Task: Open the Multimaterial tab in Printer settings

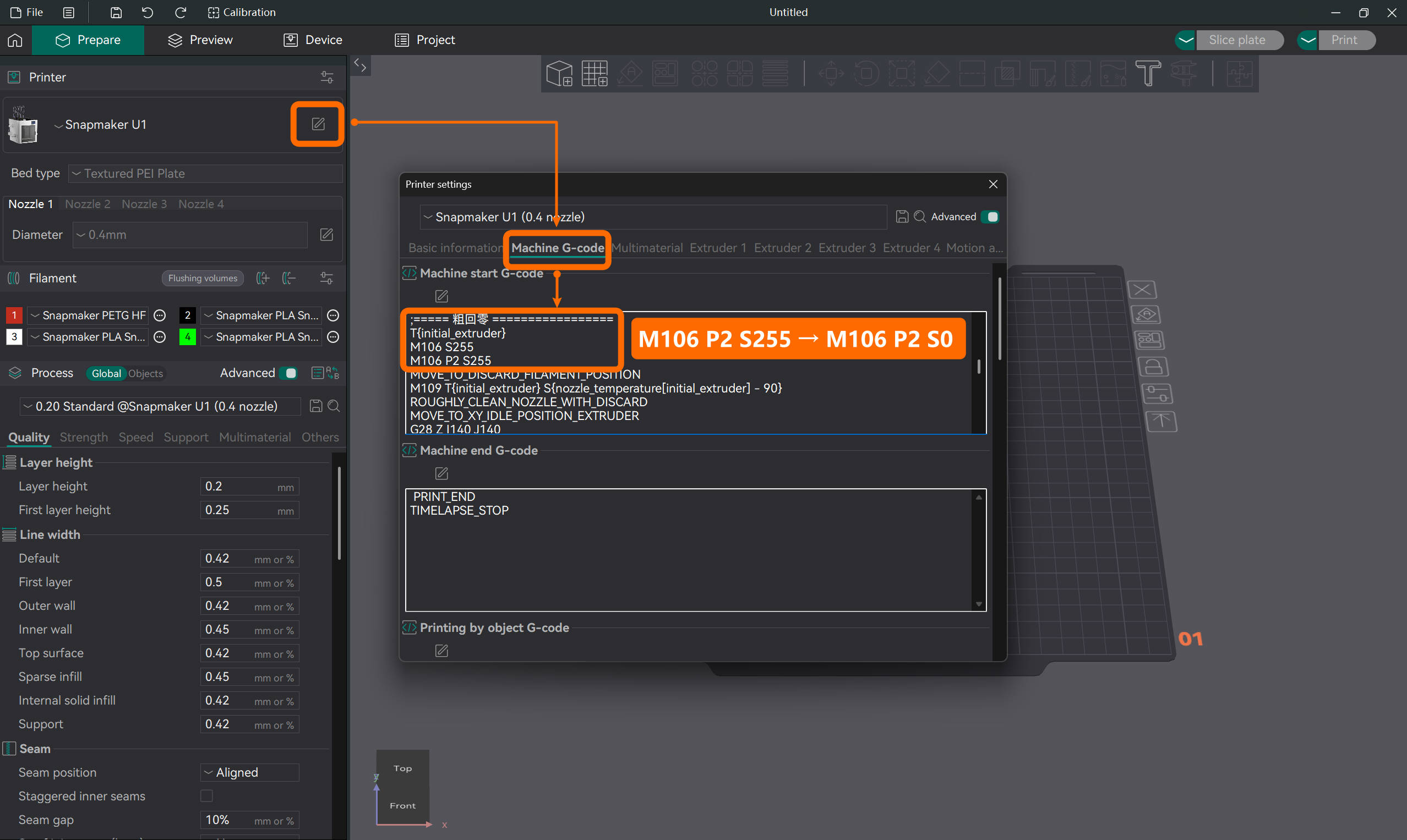Action: click(647, 248)
